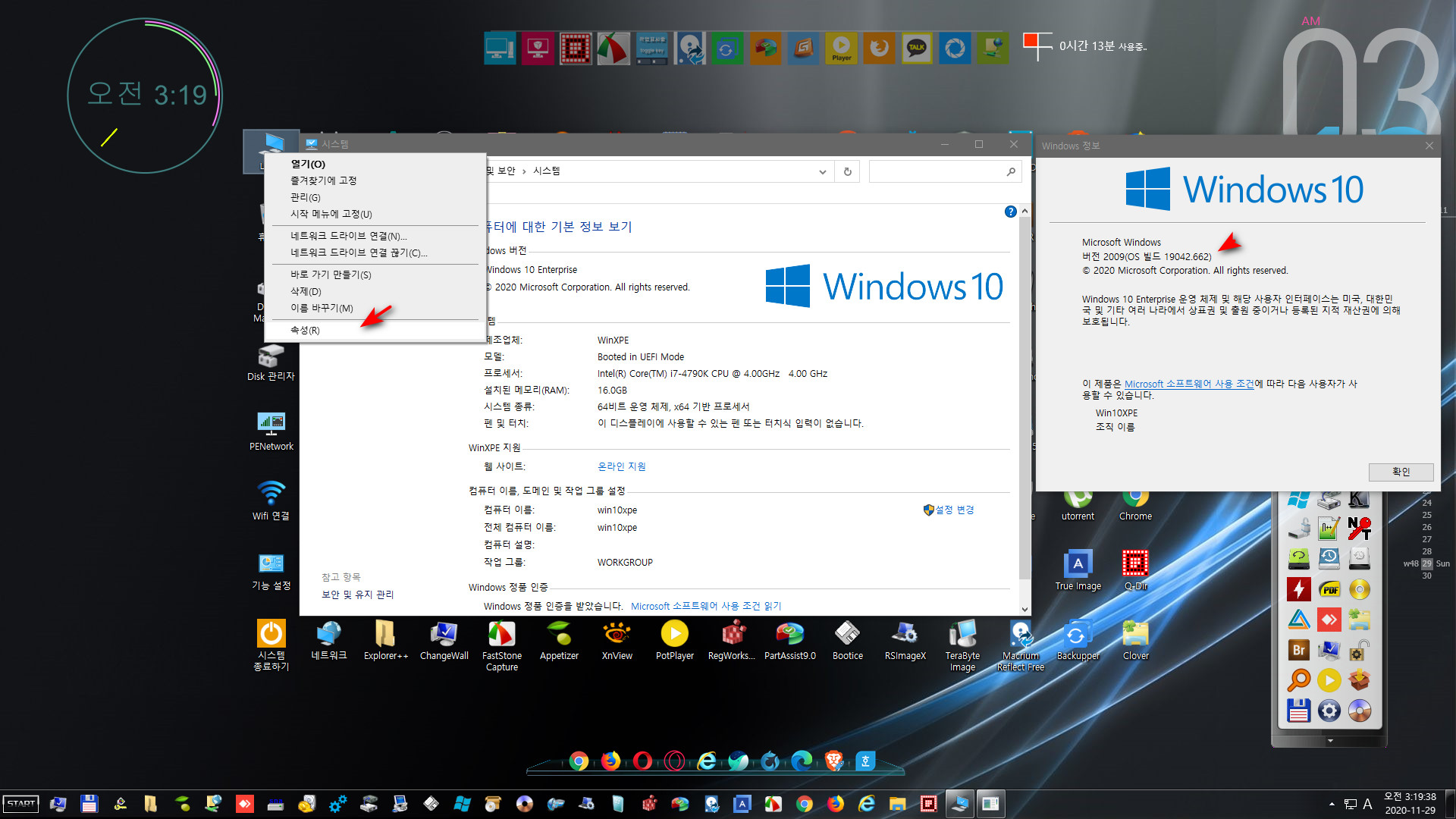Screen dimensions: 1456x819
Task: Click the KakaoTalk icon in top launcher
Action: 917,49
